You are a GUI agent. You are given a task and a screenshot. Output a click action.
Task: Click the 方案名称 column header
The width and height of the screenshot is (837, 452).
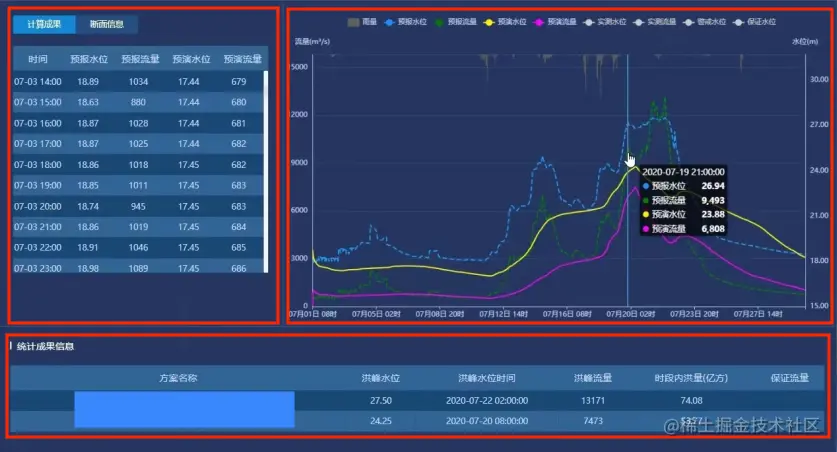178,378
